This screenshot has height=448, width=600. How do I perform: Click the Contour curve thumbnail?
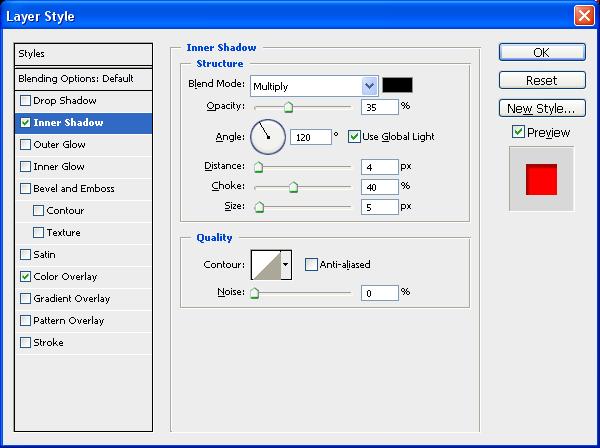pyautogui.click(x=266, y=265)
